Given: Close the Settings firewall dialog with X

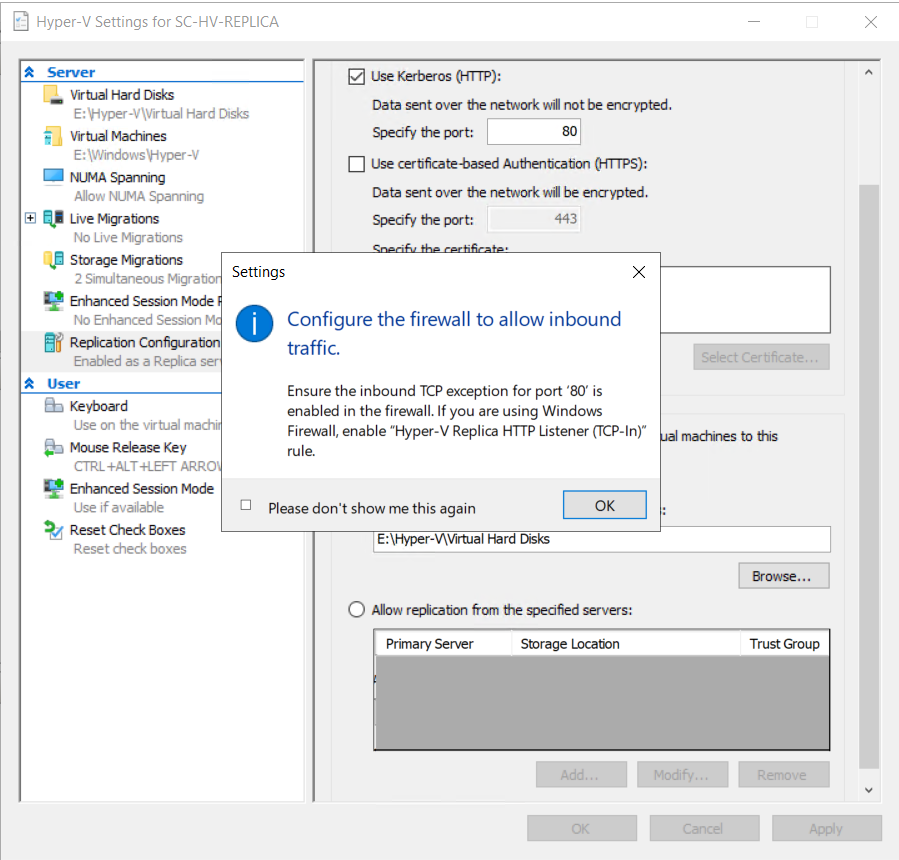Looking at the screenshot, I should coord(639,272).
